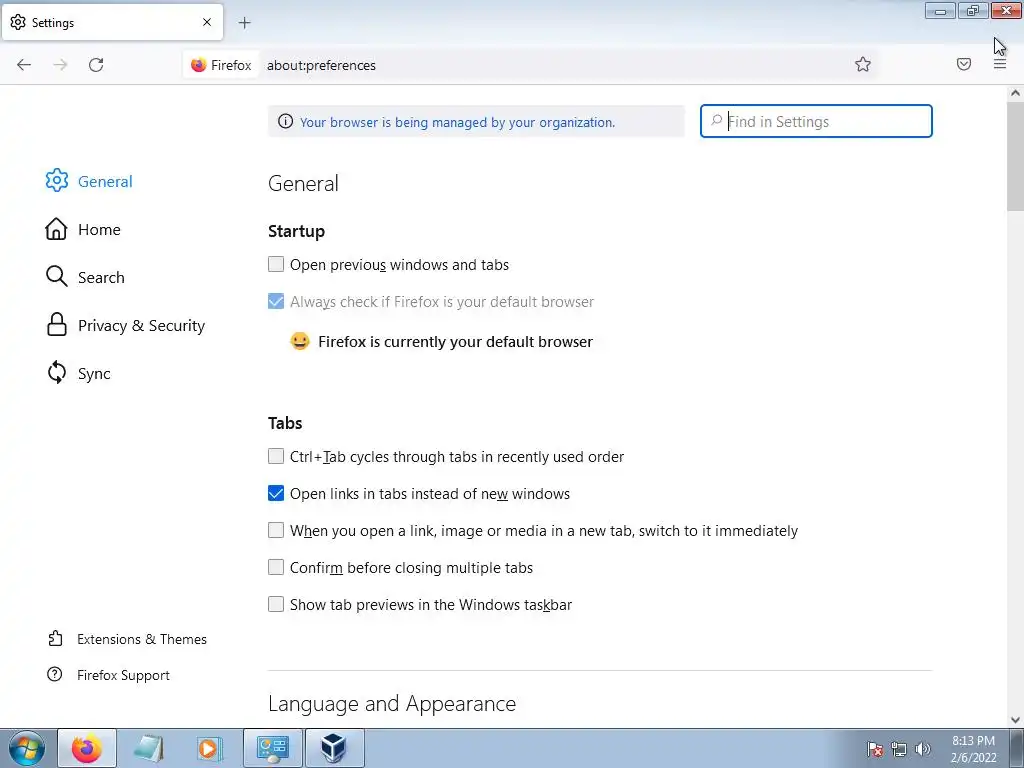Click the question mark support icon
This screenshot has height=768, width=1024.
pos(55,675)
